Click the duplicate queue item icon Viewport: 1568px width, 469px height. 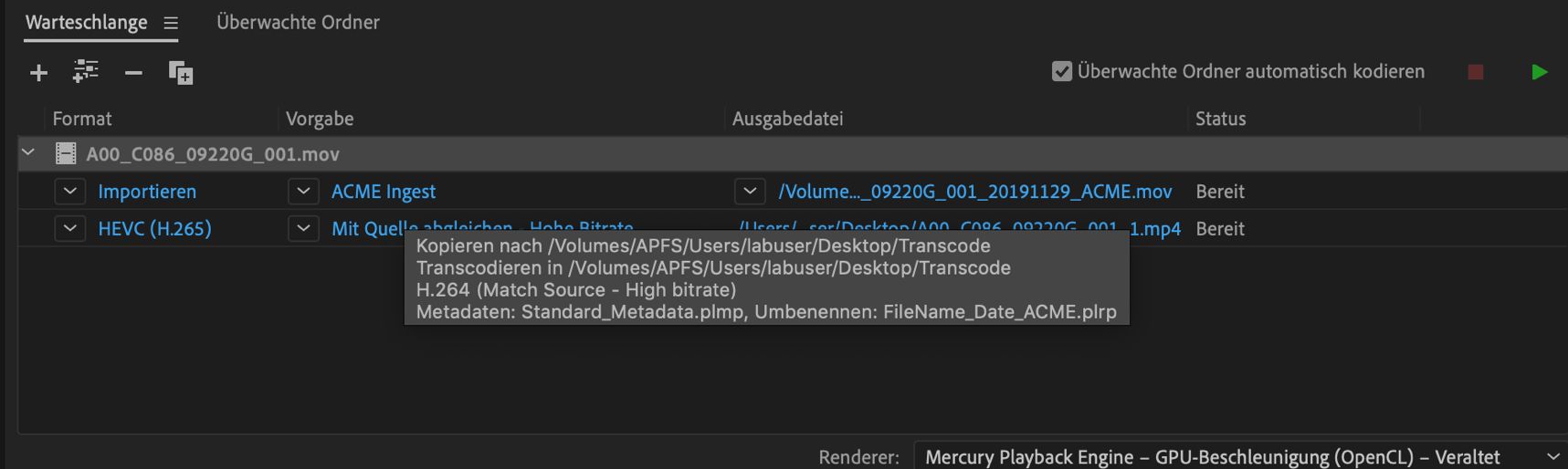(x=181, y=73)
